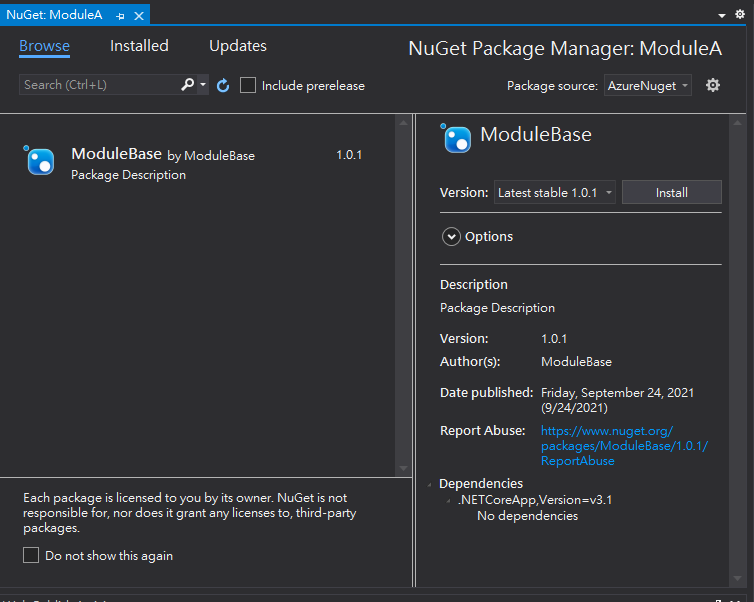Focus the Search (Ctrl+L) input field
The image size is (754, 602).
tap(98, 85)
